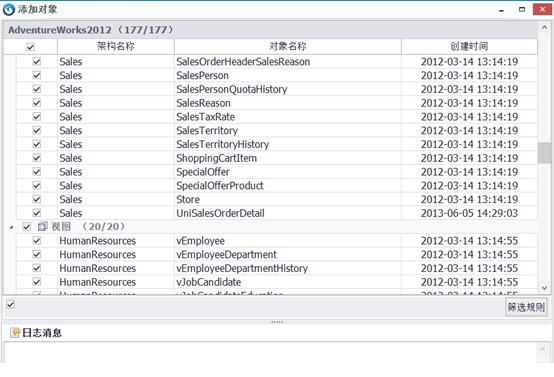The width and height of the screenshot is (554, 377).
Task: Select the Store object name
Action: pyautogui.click(x=188, y=199)
